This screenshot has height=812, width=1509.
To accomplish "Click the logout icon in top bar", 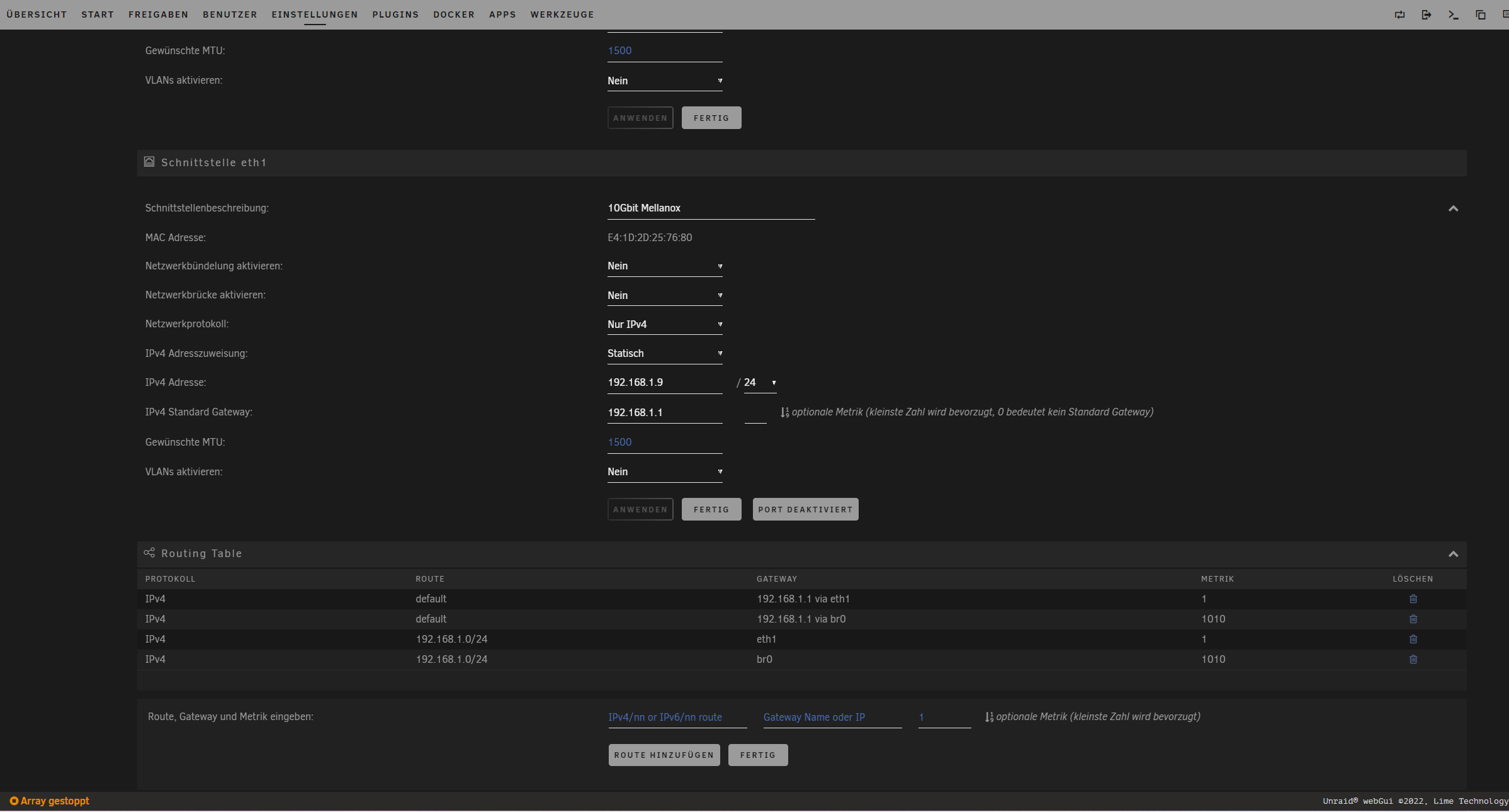I will click(1427, 14).
